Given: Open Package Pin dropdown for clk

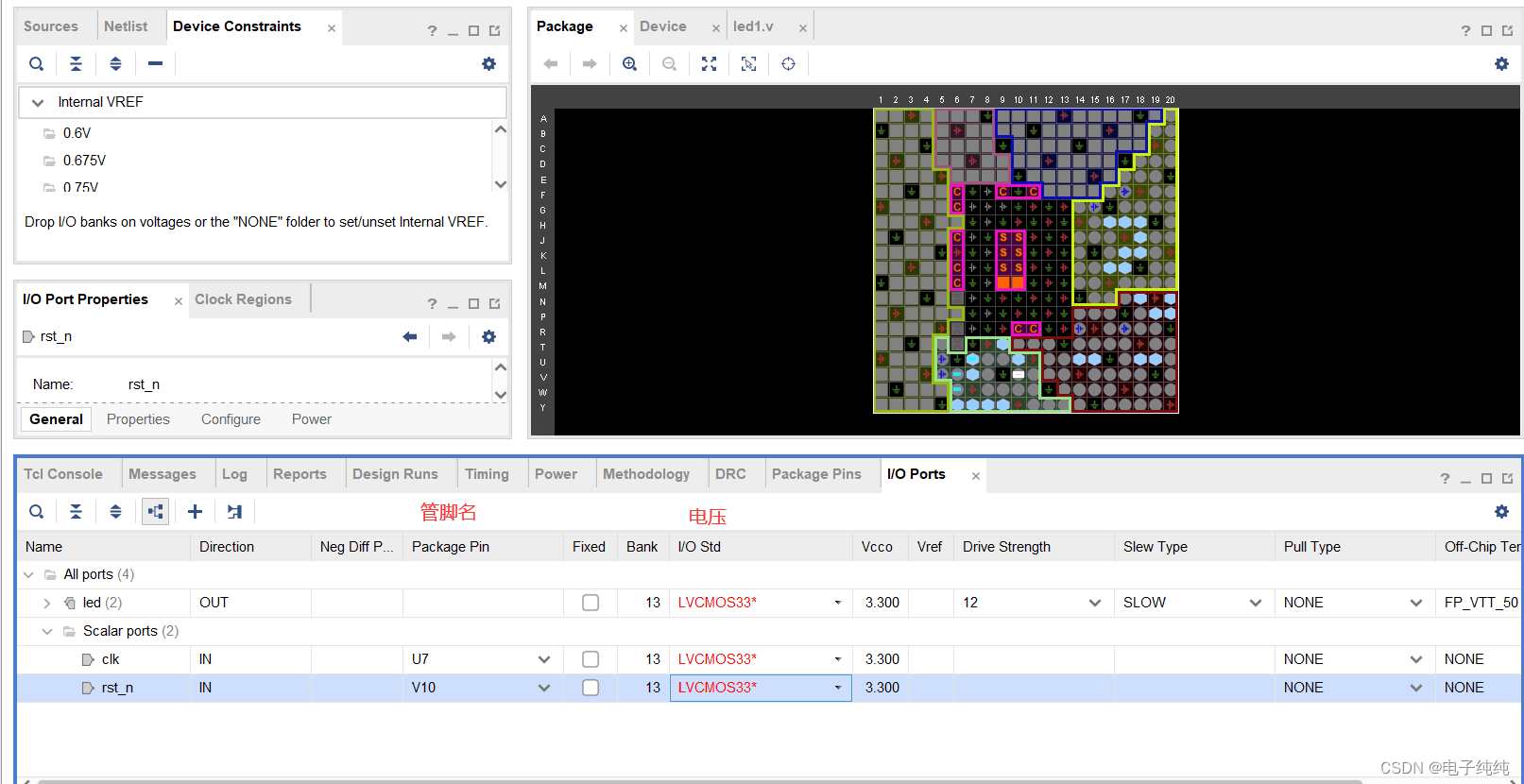Looking at the screenshot, I should click(544, 659).
